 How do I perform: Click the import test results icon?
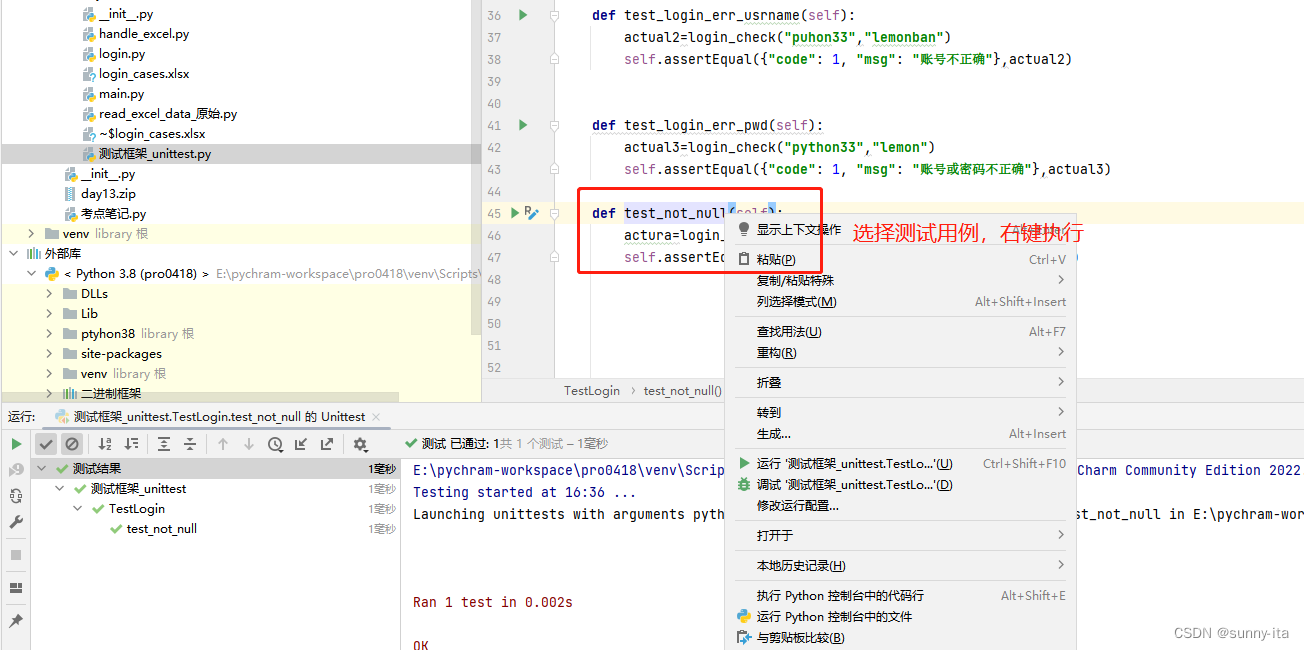[302, 443]
